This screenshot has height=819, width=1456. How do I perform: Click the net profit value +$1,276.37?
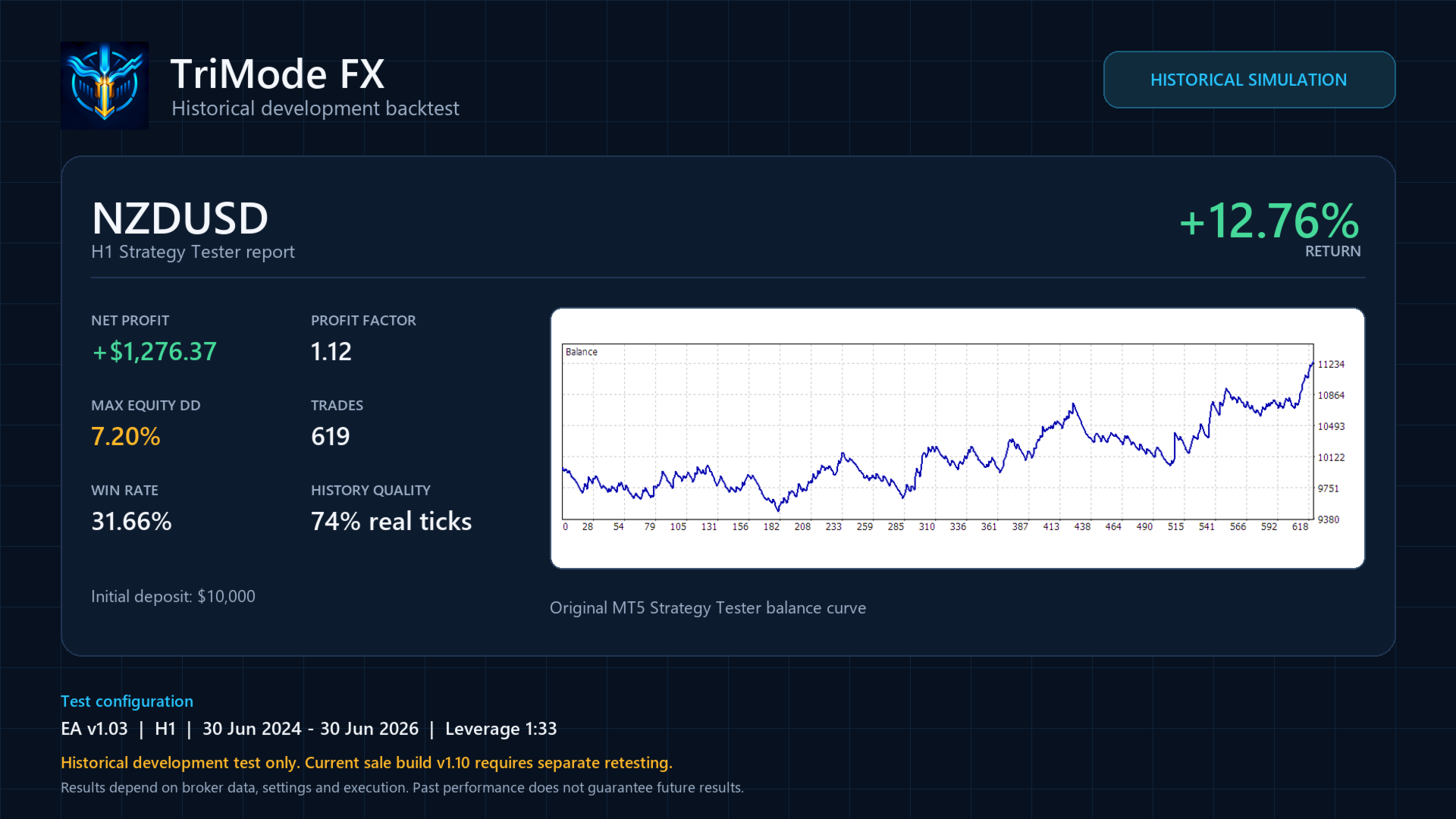(154, 351)
